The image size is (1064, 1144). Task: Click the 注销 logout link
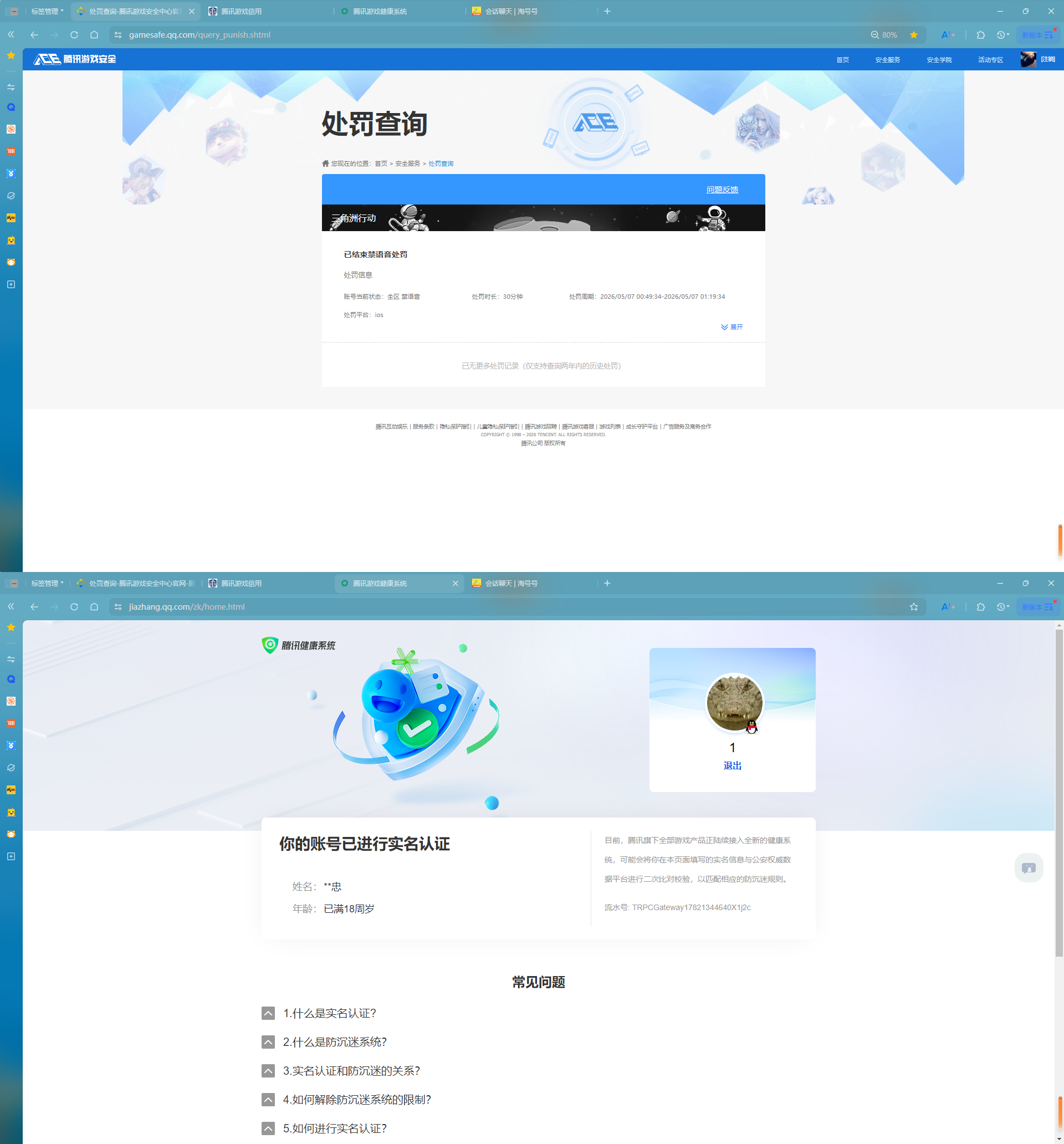1048,59
